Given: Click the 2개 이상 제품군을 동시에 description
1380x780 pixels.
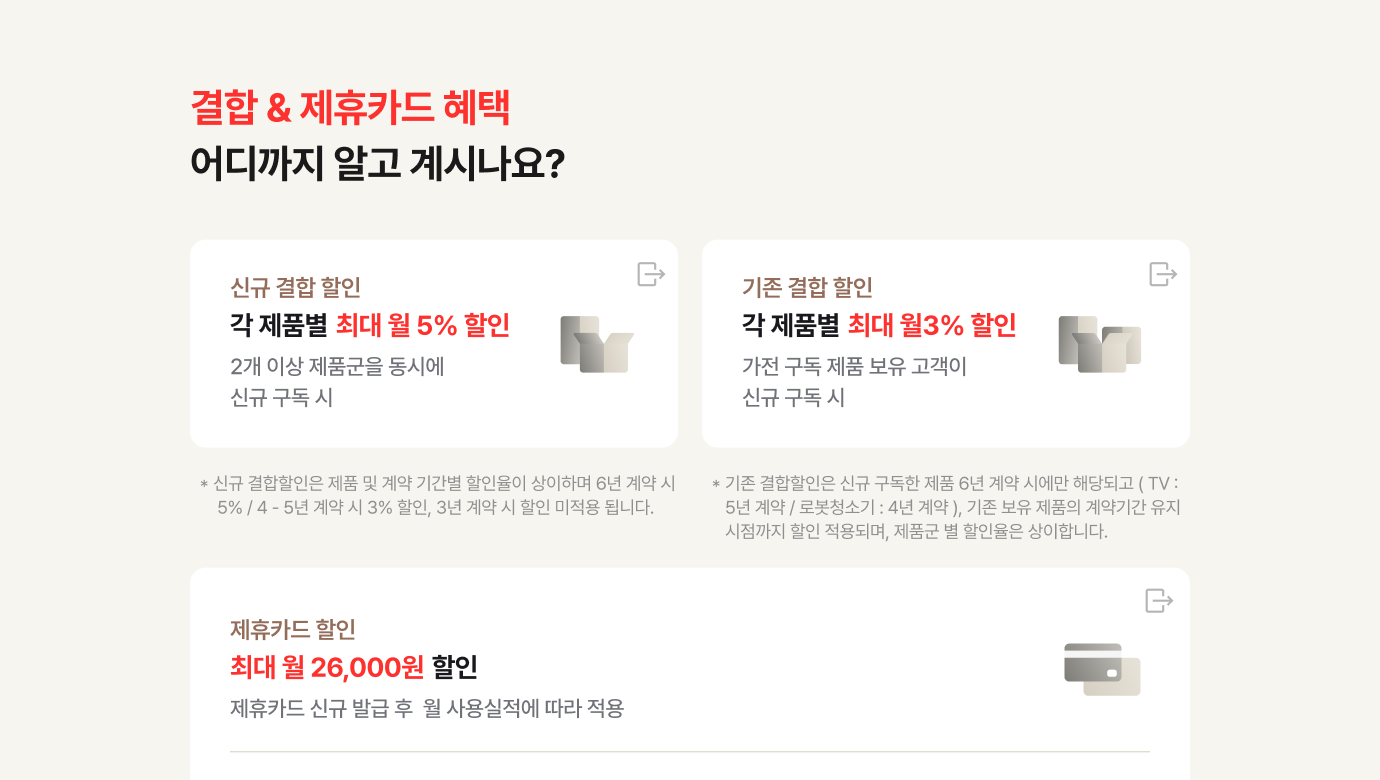Looking at the screenshot, I should [337, 367].
